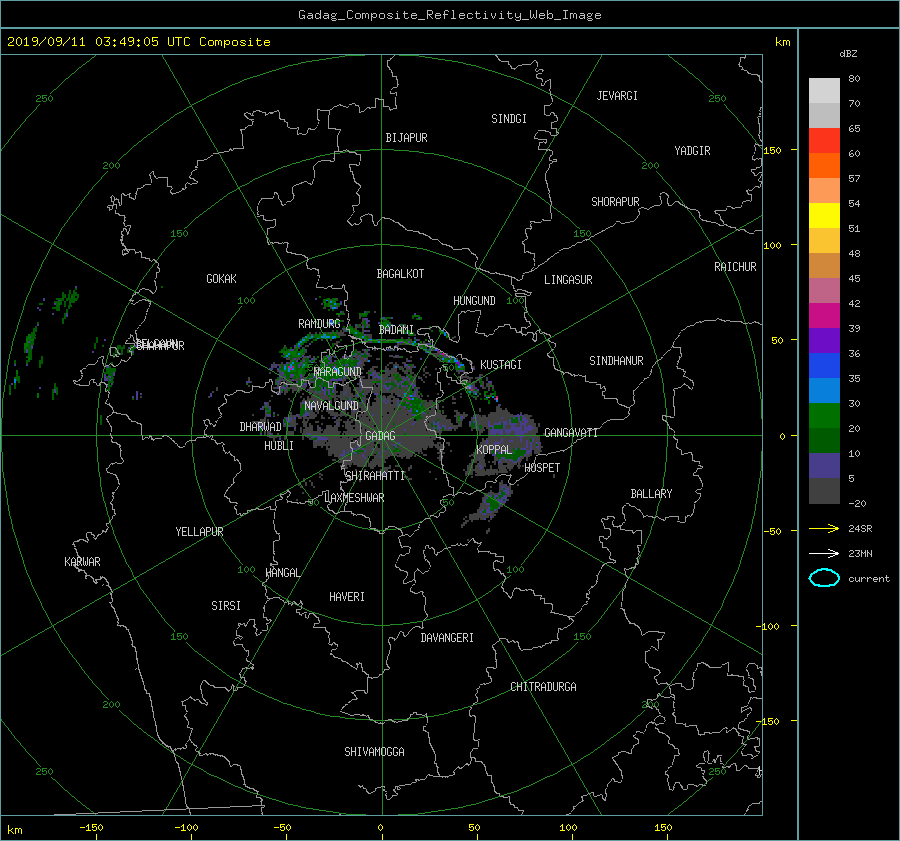Viewport: 900px width, 841px height.
Task: Click the SHORAPUR city label
Action: [x=615, y=202]
